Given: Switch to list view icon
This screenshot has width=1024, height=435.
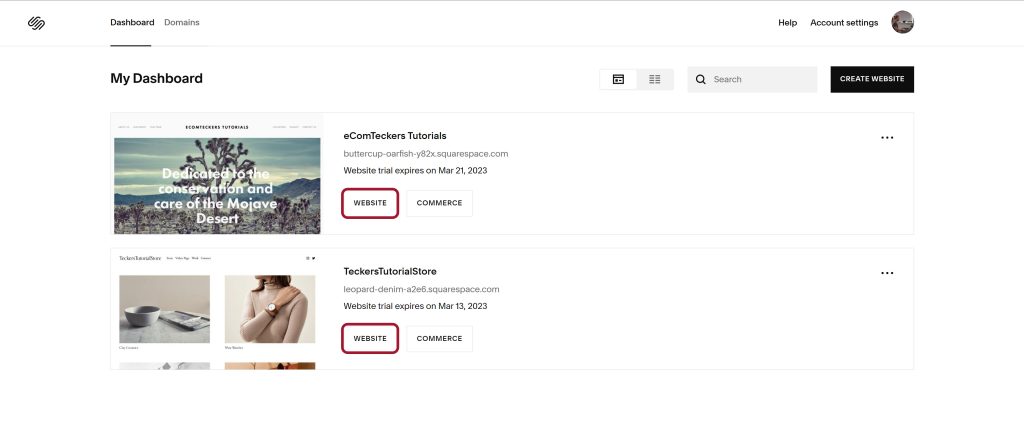Looking at the screenshot, I should point(655,79).
